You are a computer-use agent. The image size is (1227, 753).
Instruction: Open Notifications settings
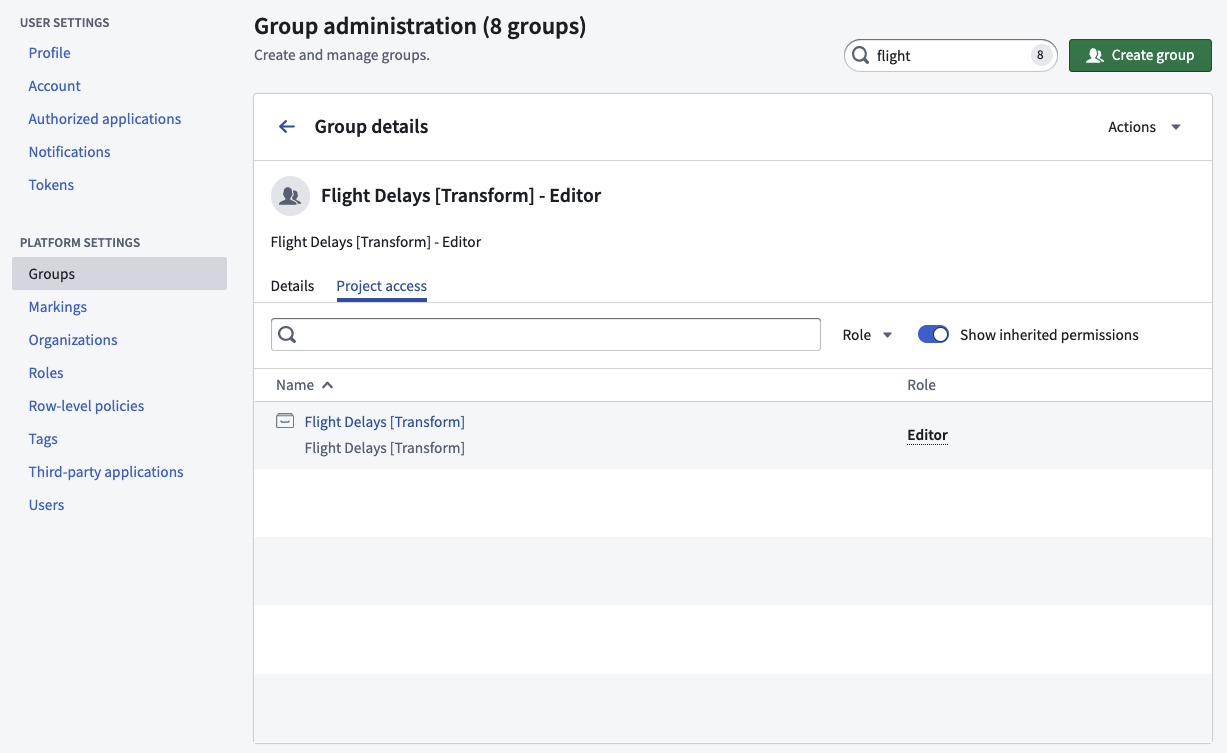[x=69, y=152]
